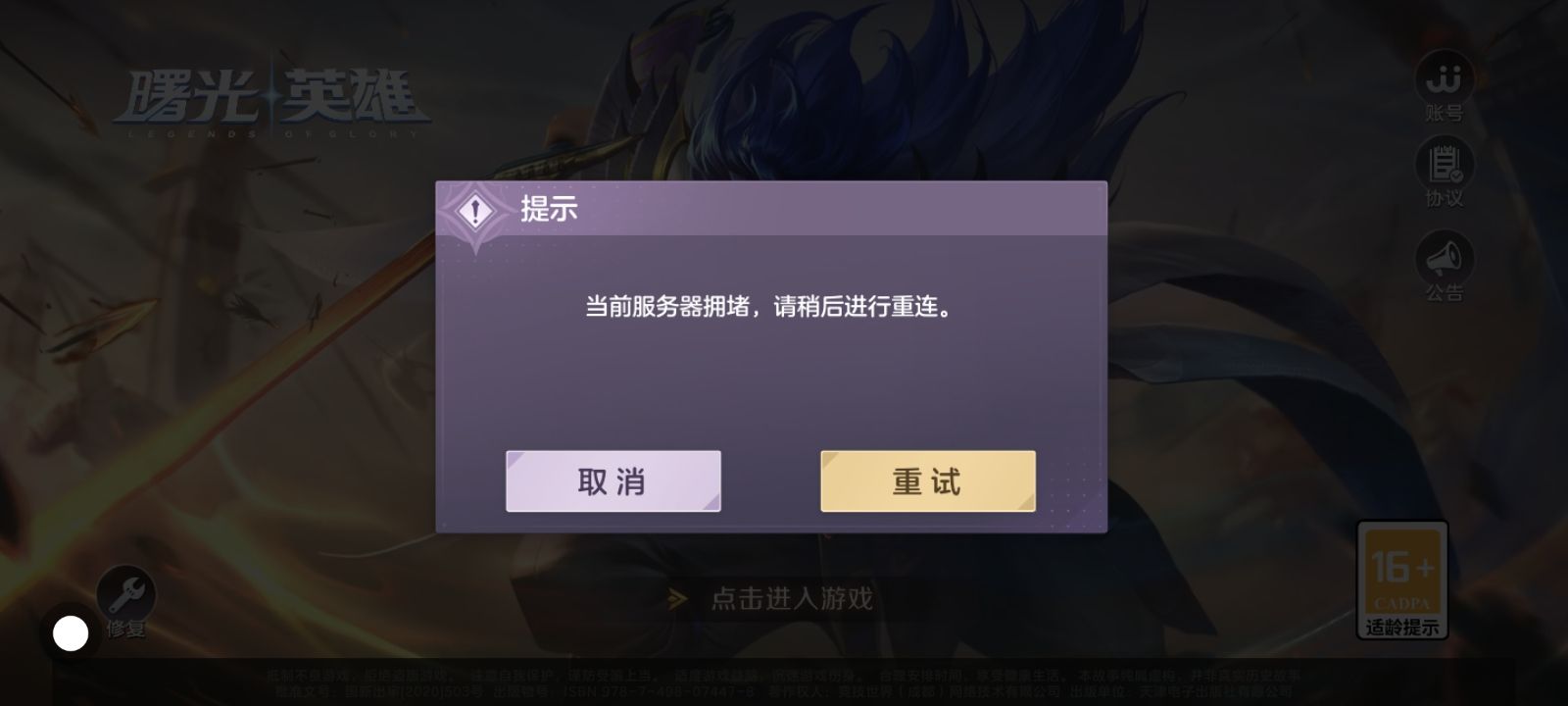The image size is (1568, 706).
Task: Tap the 点击进入游戏 start text
Action: 792,598
